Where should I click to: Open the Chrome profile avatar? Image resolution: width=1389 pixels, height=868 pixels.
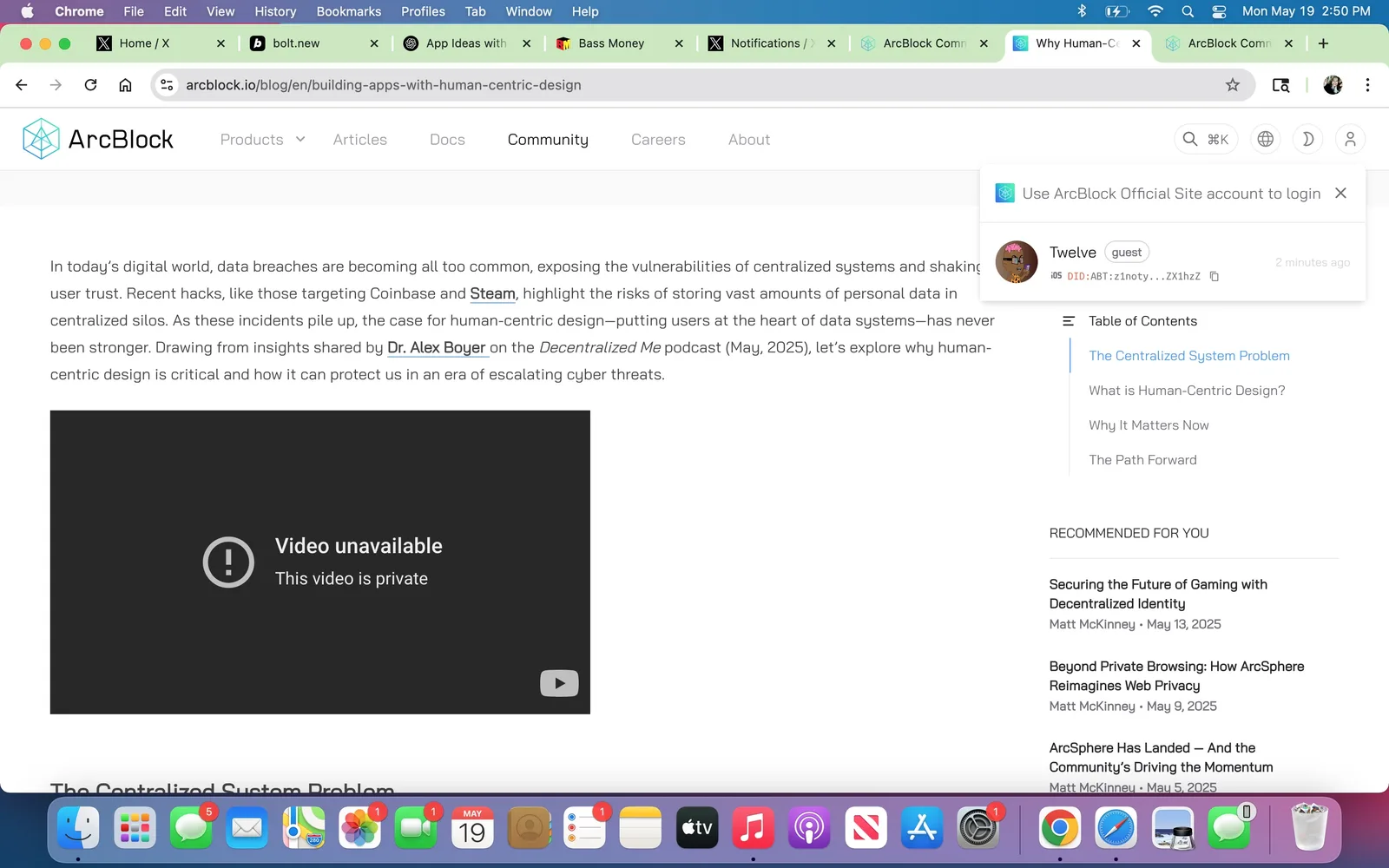(x=1333, y=85)
